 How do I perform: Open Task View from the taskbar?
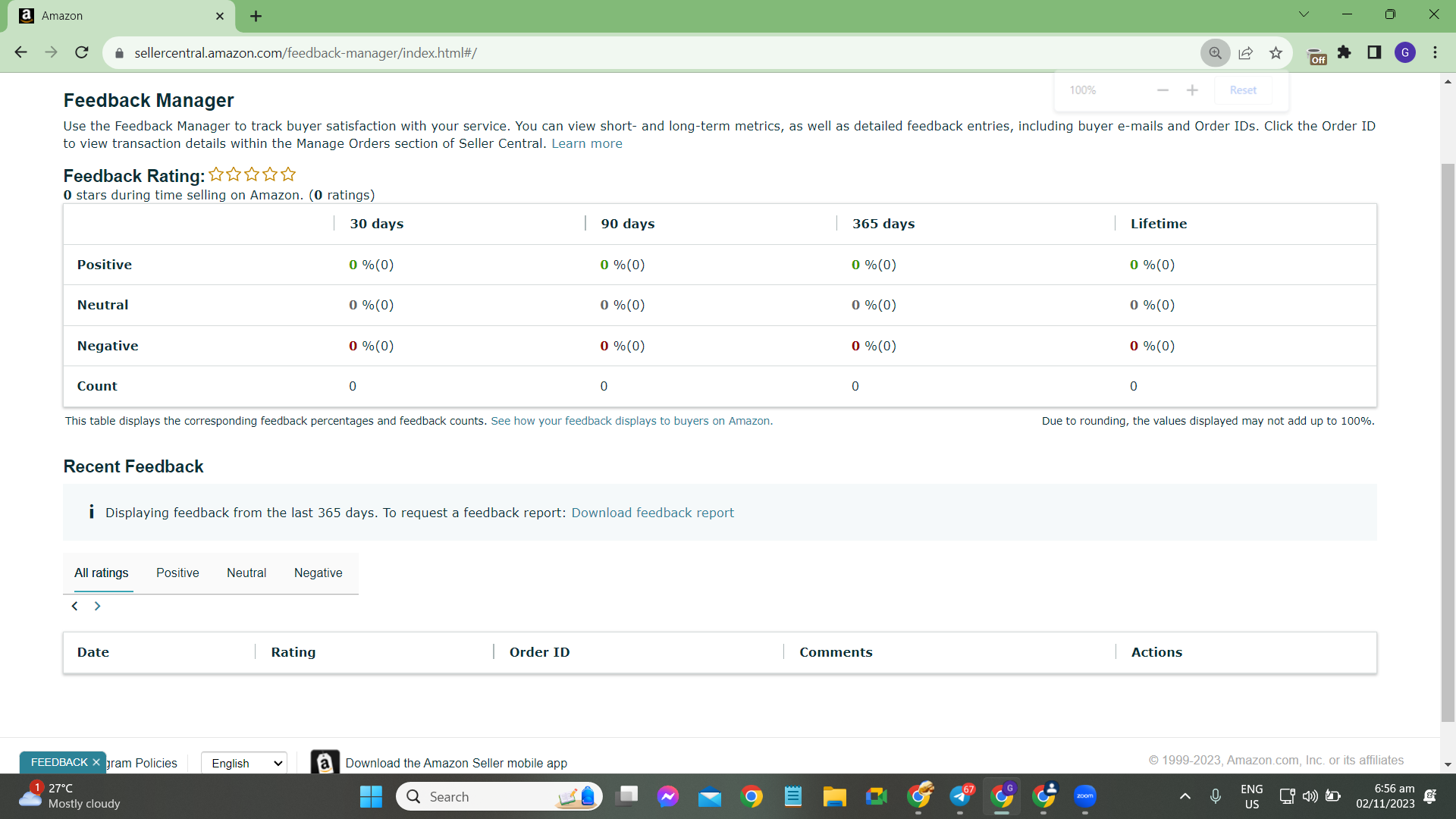(628, 796)
